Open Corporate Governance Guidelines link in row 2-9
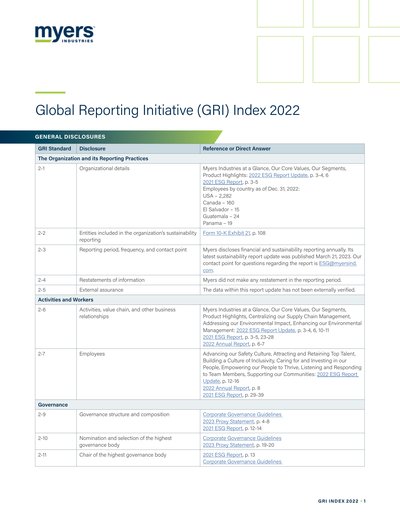The width and height of the screenshot is (400, 517). pyautogui.click(x=242, y=415)
